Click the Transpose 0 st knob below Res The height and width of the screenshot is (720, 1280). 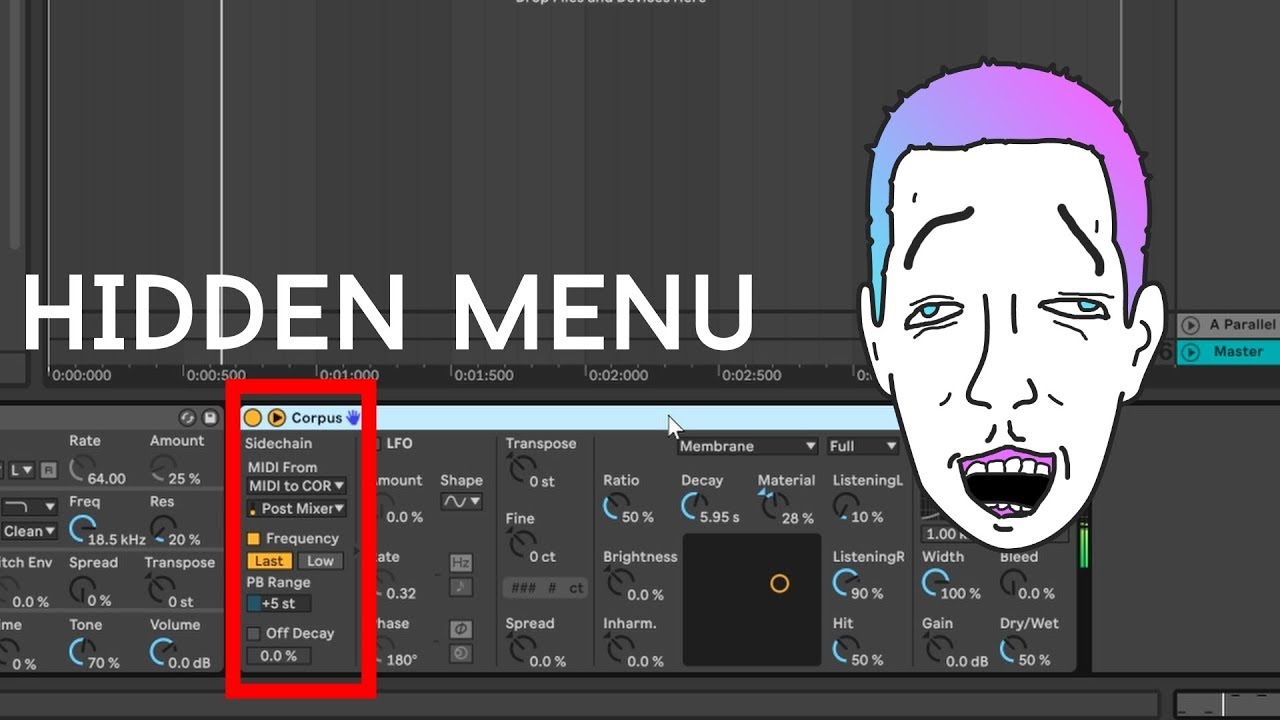[x=162, y=588]
